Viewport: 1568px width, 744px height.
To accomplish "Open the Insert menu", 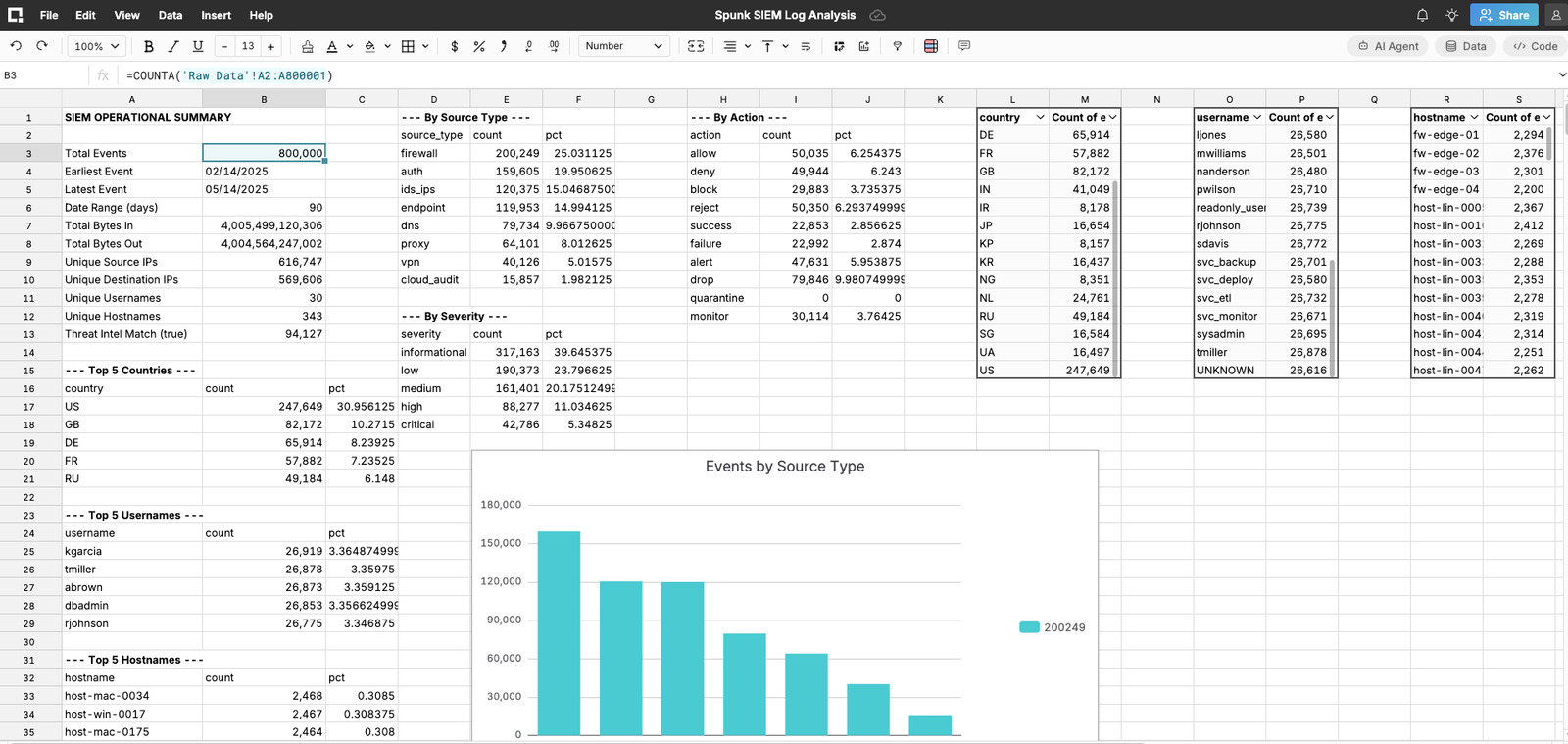I will click(x=217, y=15).
